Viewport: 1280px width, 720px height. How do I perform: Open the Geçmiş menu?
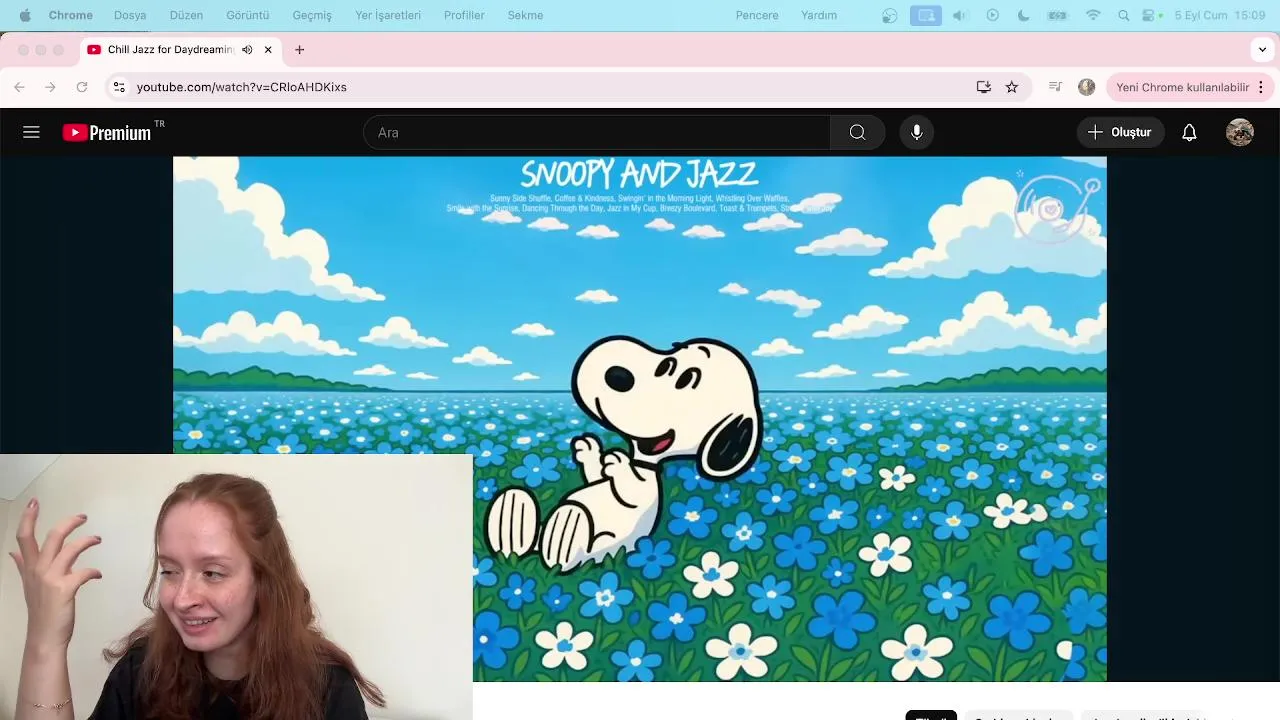coord(312,15)
